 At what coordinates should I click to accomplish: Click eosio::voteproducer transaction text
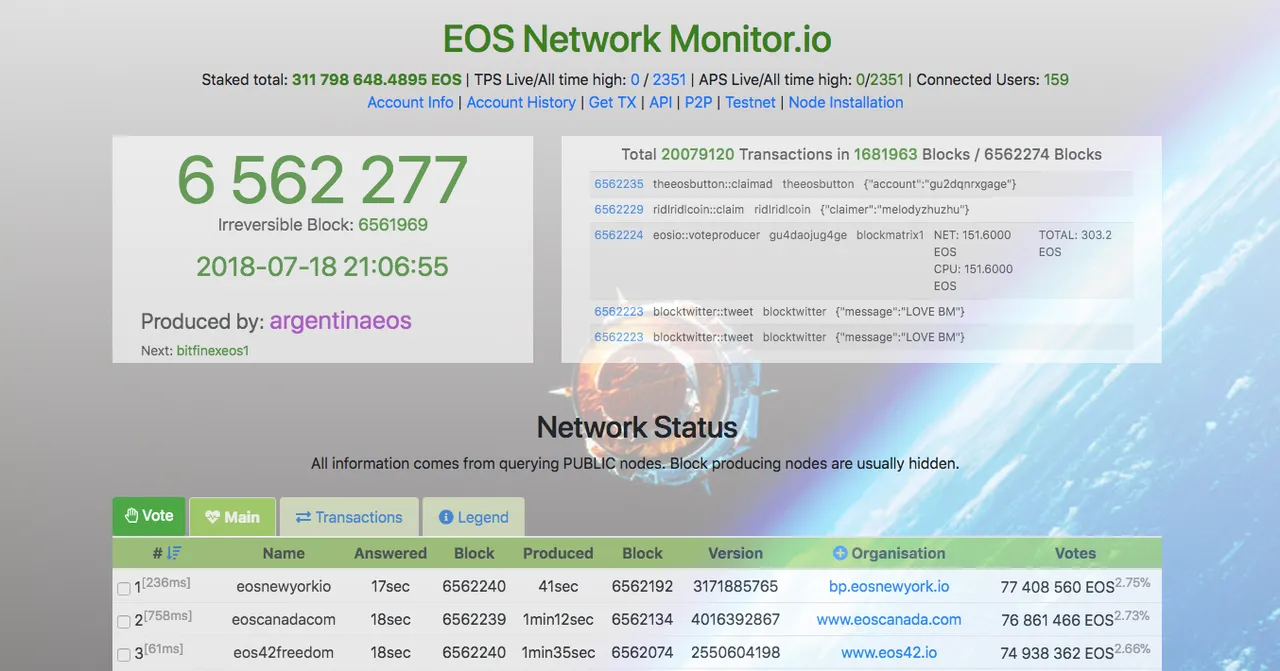pyautogui.click(x=706, y=235)
